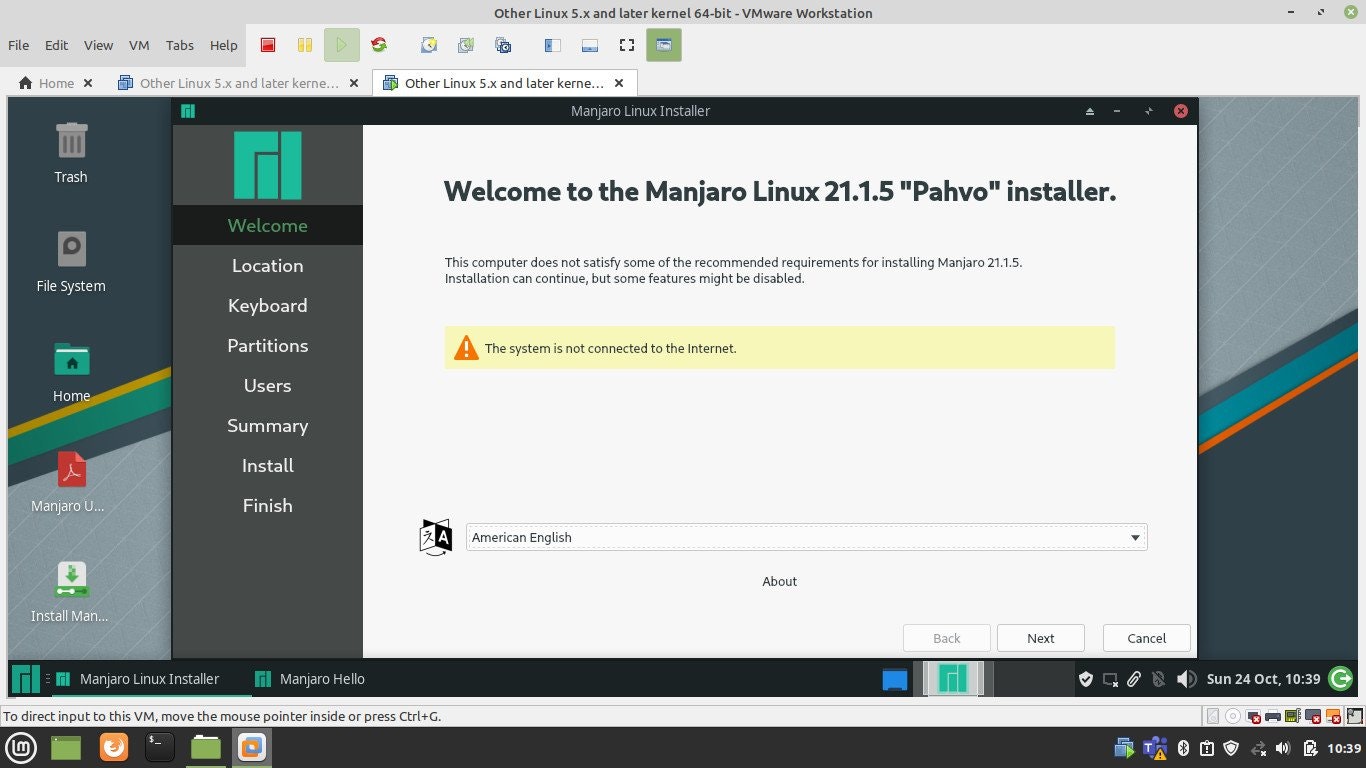The width and height of the screenshot is (1366, 768).
Task: Toggle the thumbnail bar toolbar icon
Action: [590, 45]
